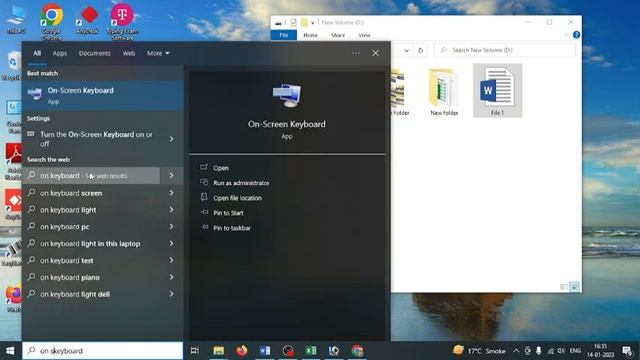This screenshot has height=360, width=640.
Task: Show hidden system tray icons
Action: pos(516,351)
